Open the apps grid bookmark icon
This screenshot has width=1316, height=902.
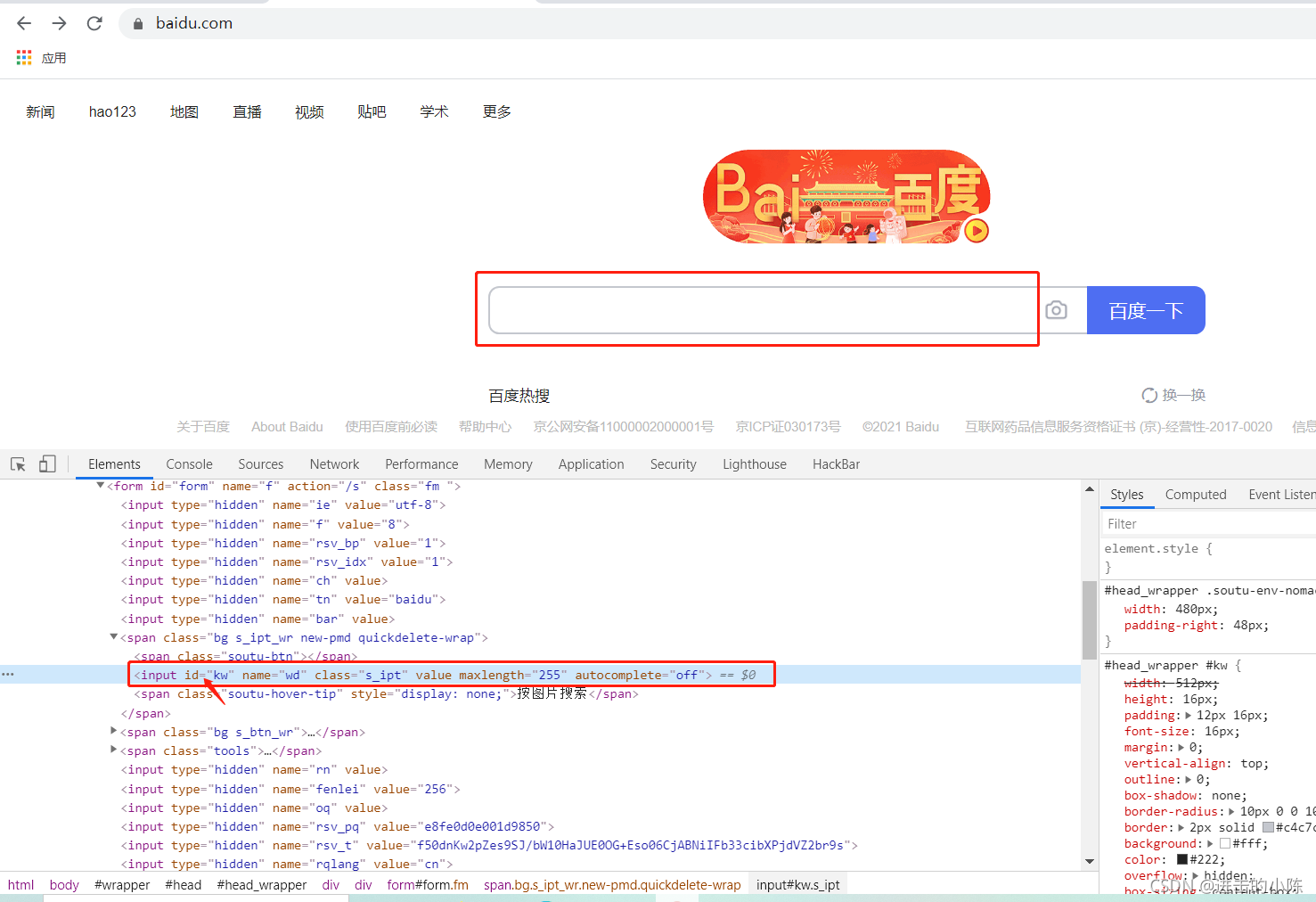click(x=24, y=58)
